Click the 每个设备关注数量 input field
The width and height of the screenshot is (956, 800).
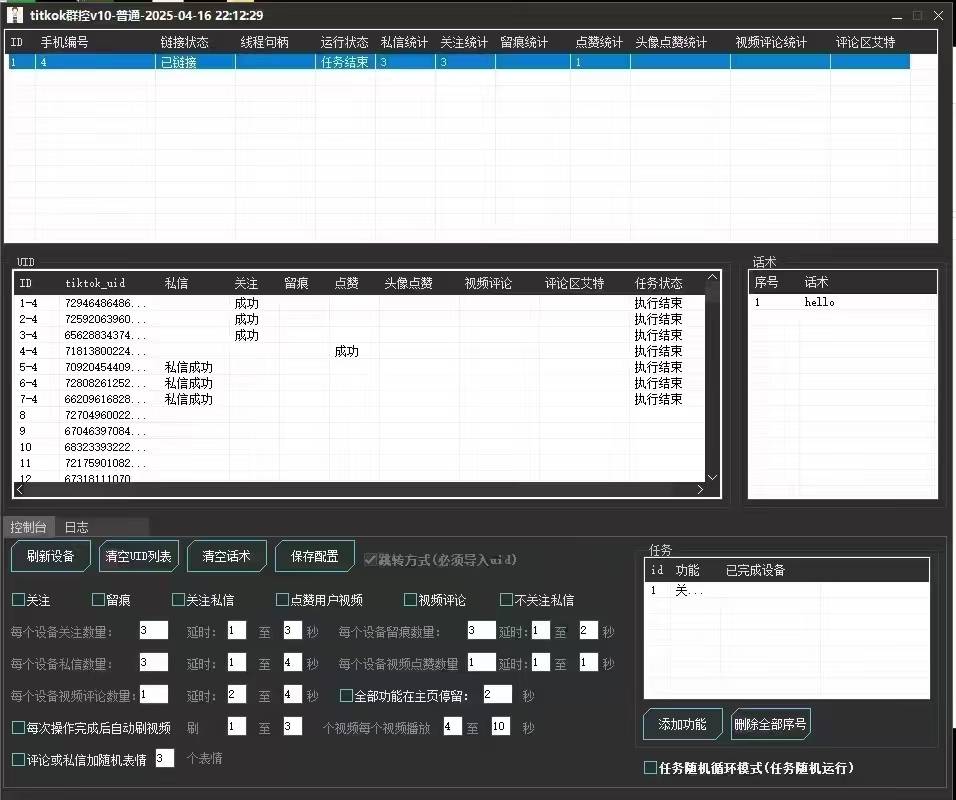coord(153,631)
